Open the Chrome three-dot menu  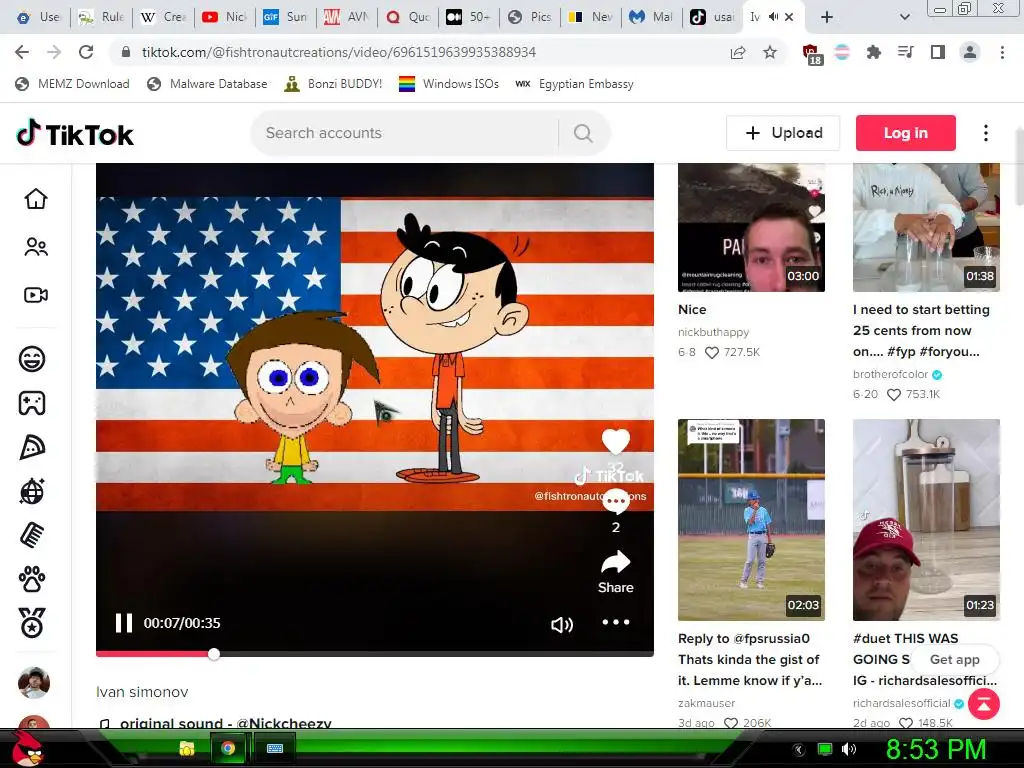1002,52
